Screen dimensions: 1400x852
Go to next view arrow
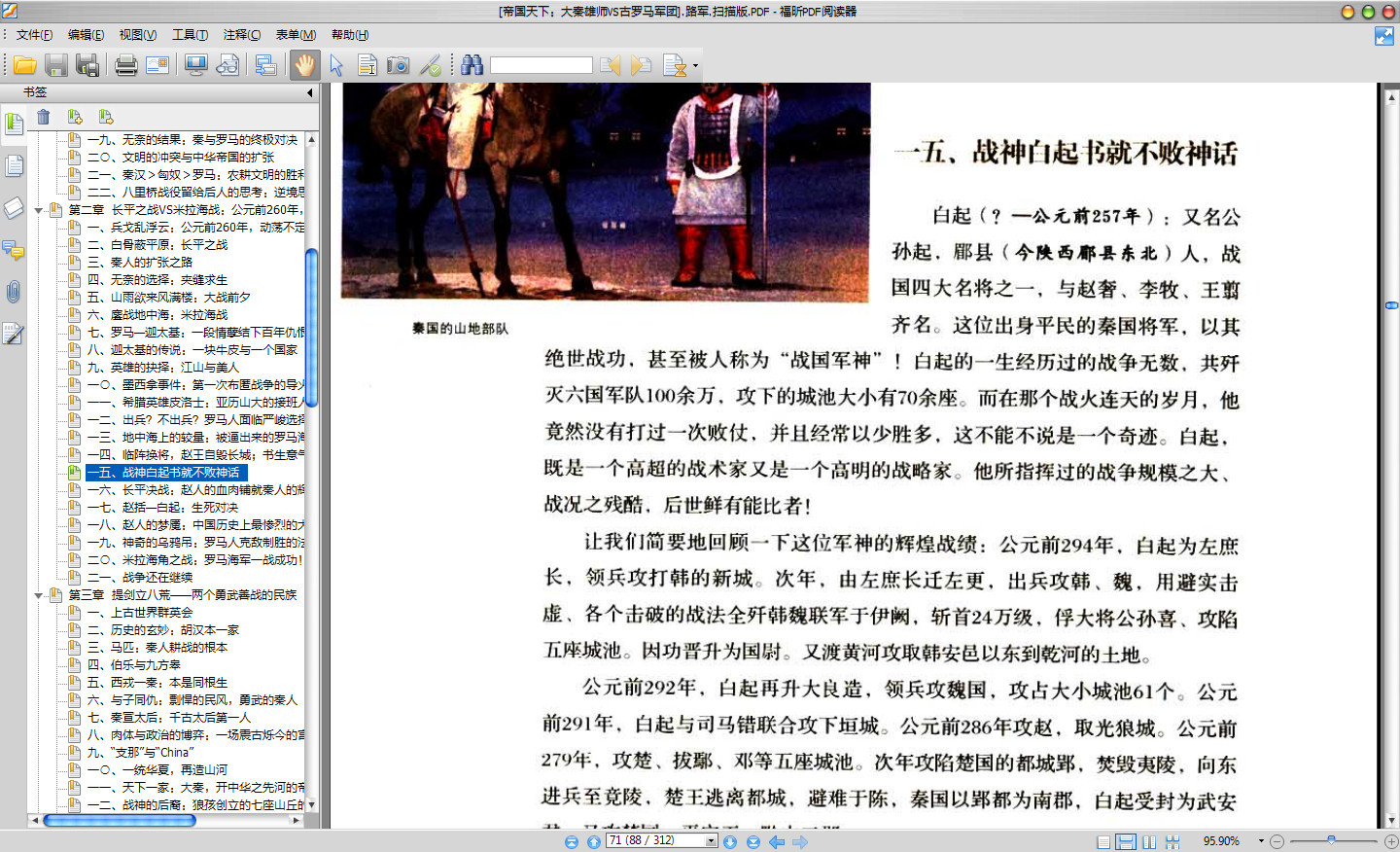click(800, 842)
